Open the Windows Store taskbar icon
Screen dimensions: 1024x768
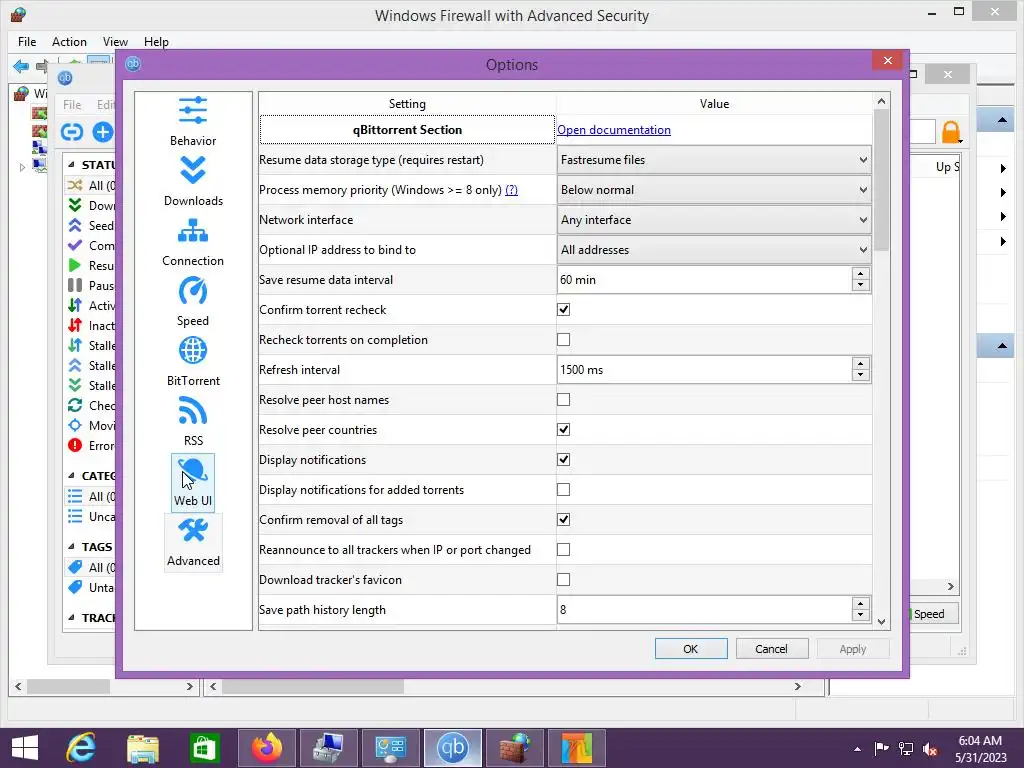[204, 748]
